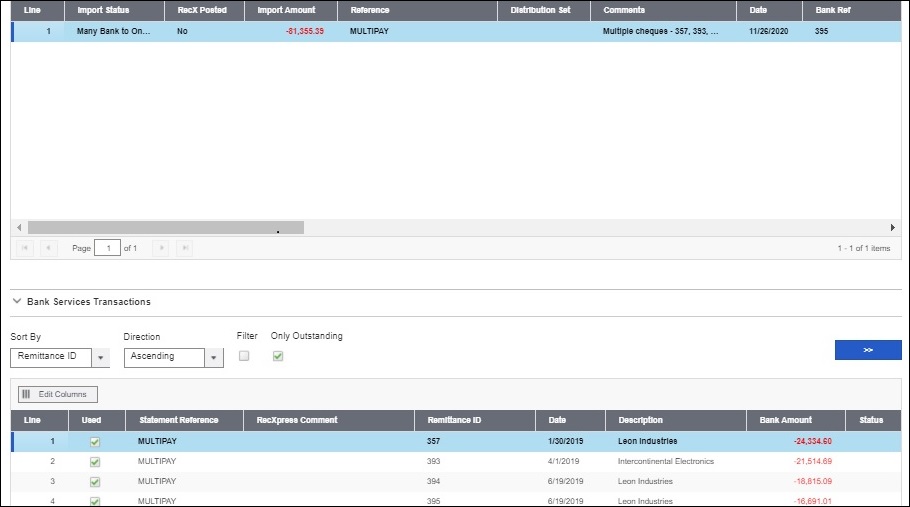Sort by the Import Amount column header
The image size is (910, 507).
(286, 10)
